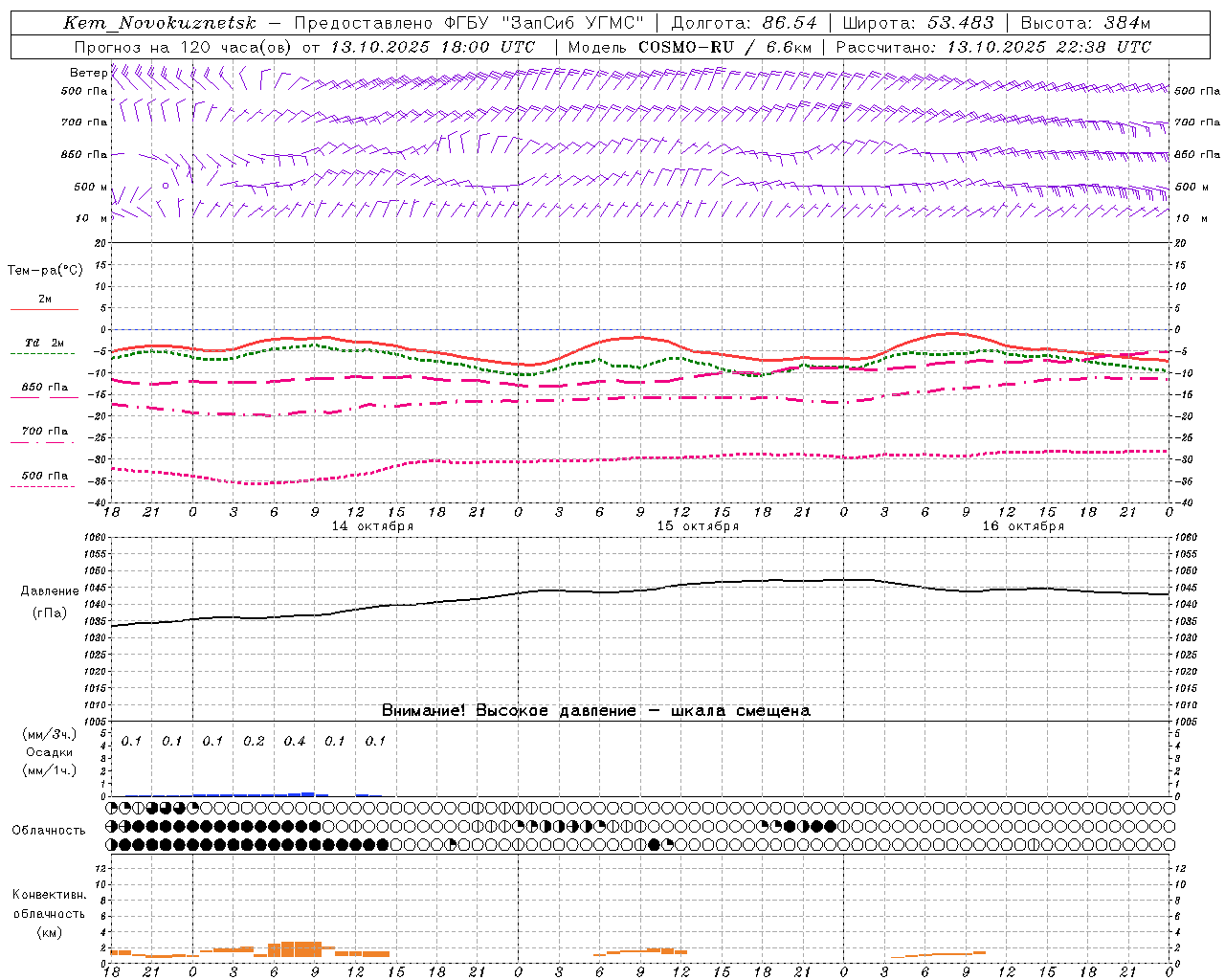
Task: Select the "(мм/3ч.)" precipitation unit label
Action: (50, 734)
